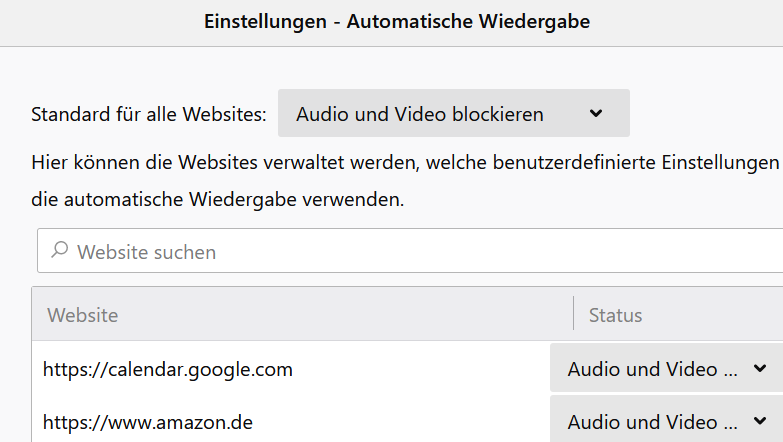Screen dimensions: 783x442
Task: Click the magnifier icon in the search field
Action: click(60, 251)
